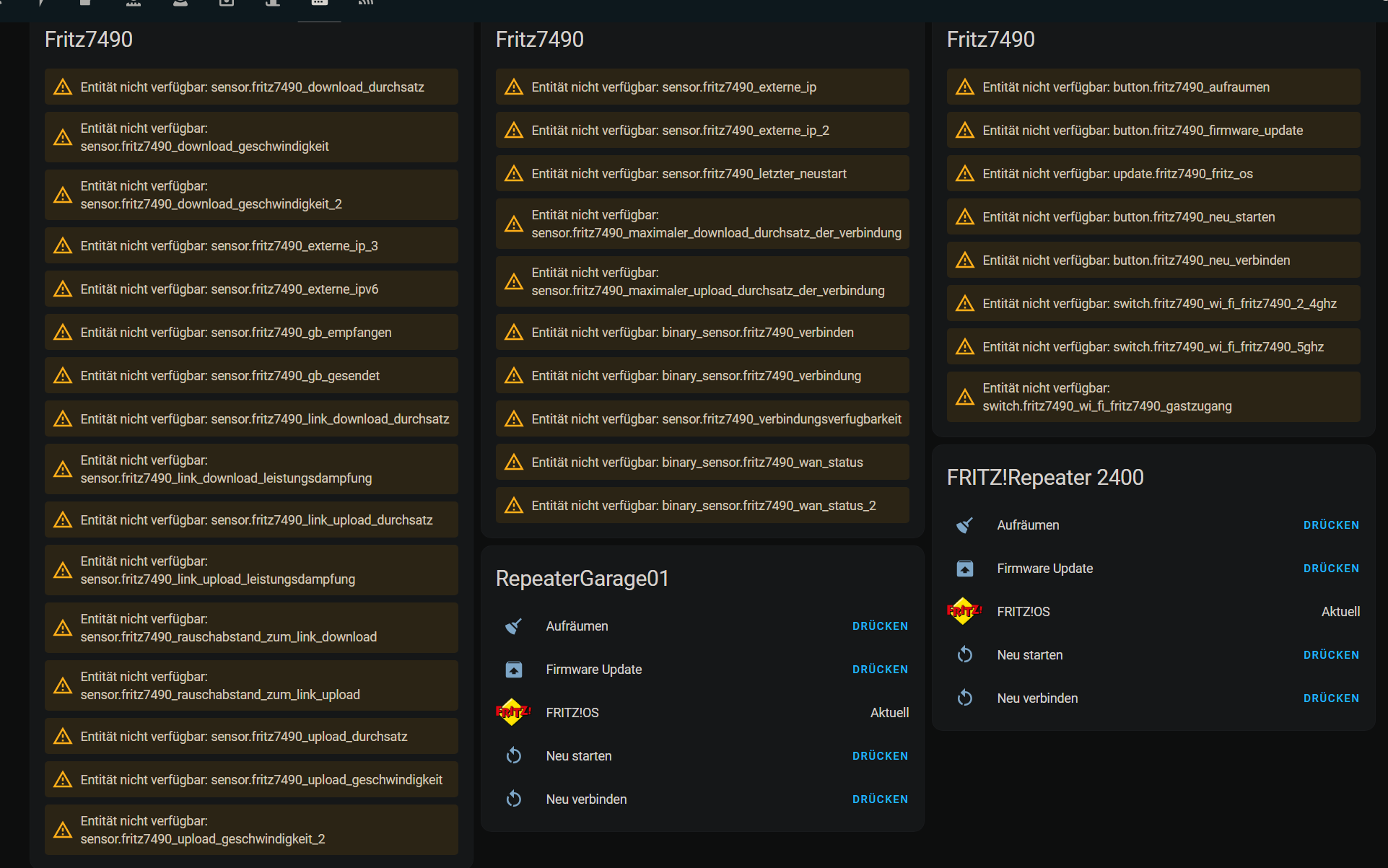1388x868 pixels.
Task: Click text sensor.fritz7490_externe_ip_2
Action: 746,131
